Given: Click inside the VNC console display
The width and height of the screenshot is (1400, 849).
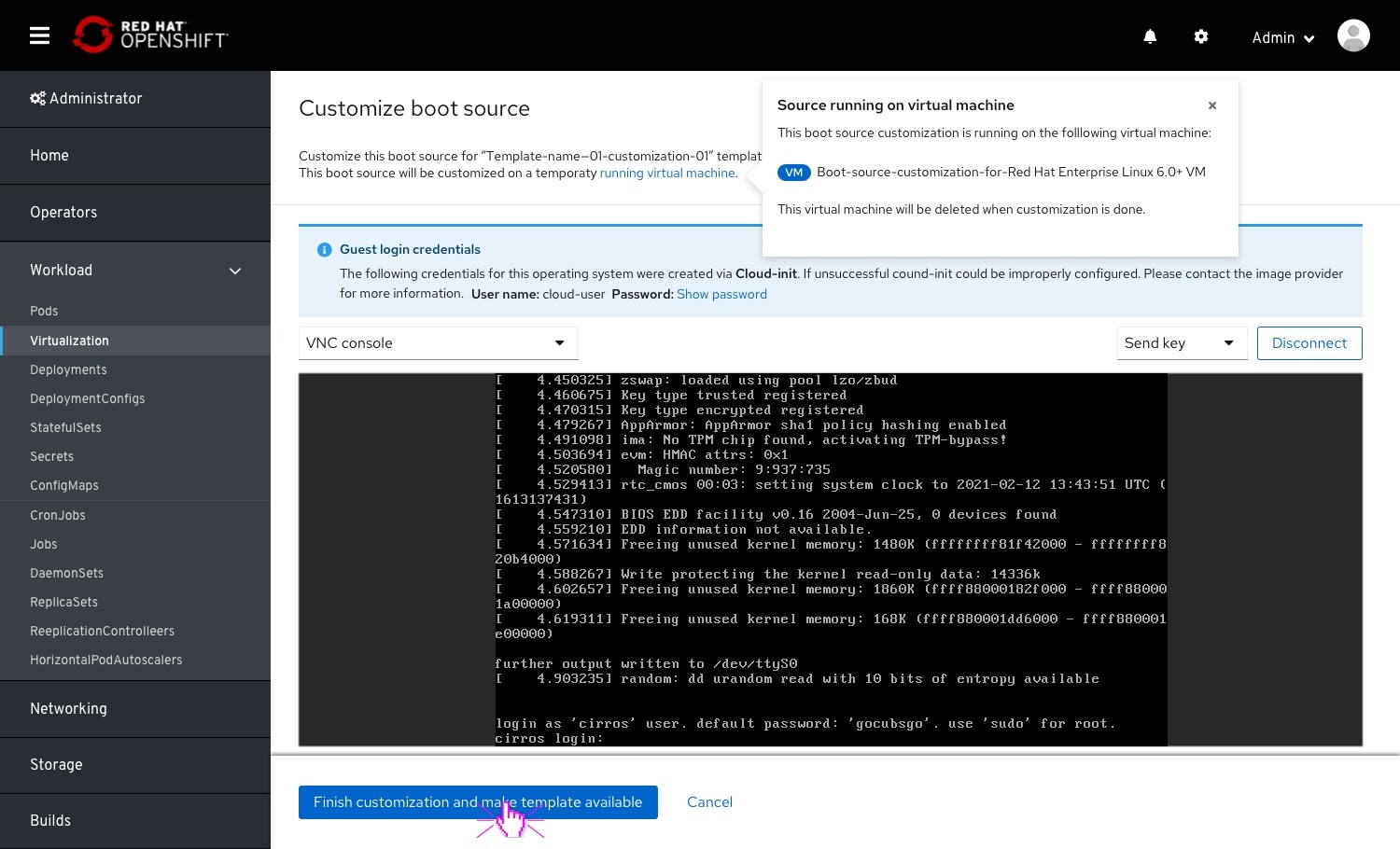Looking at the screenshot, I should [831, 560].
